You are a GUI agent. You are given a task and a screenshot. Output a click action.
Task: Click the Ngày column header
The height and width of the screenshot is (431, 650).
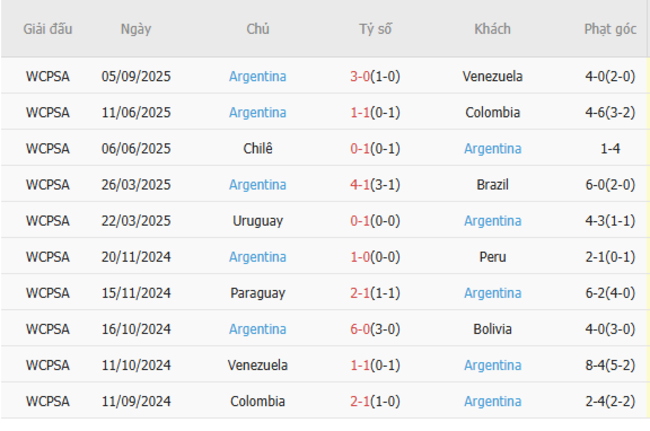click(136, 29)
